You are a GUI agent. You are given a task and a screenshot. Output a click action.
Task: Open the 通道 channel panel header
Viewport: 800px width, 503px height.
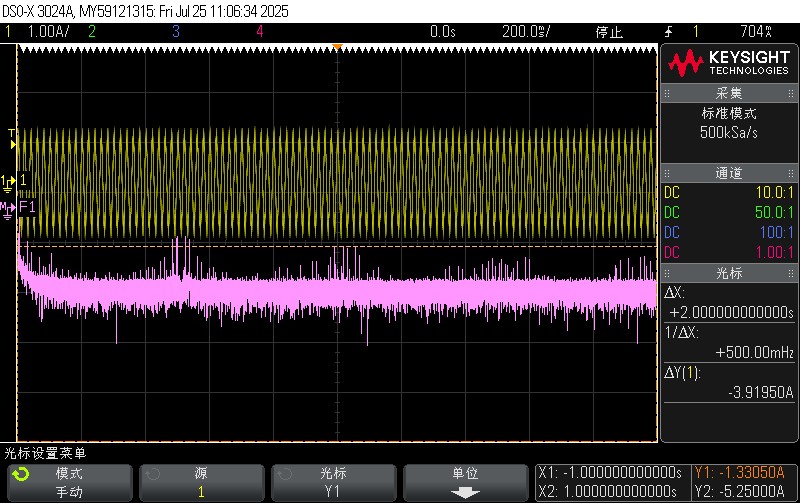(x=729, y=173)
